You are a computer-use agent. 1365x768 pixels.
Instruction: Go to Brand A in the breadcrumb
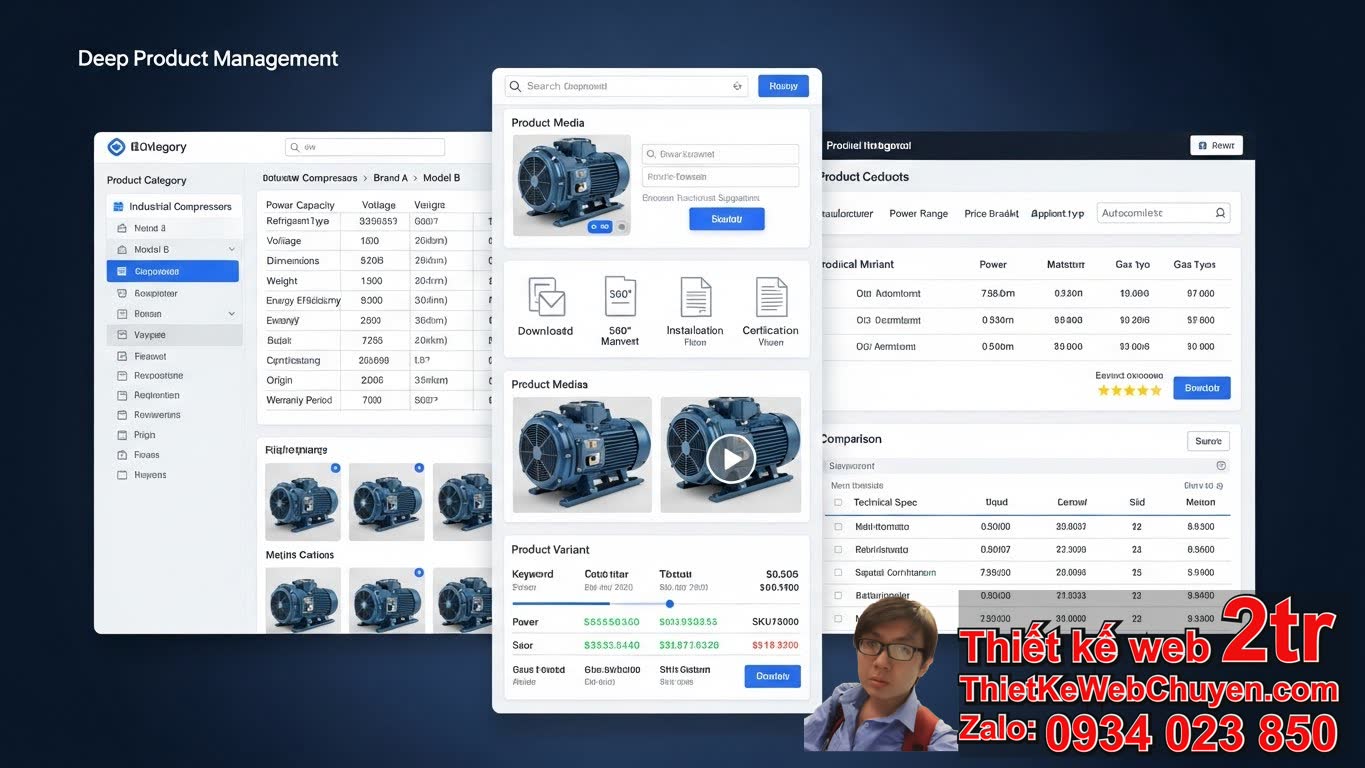point(391,178)
